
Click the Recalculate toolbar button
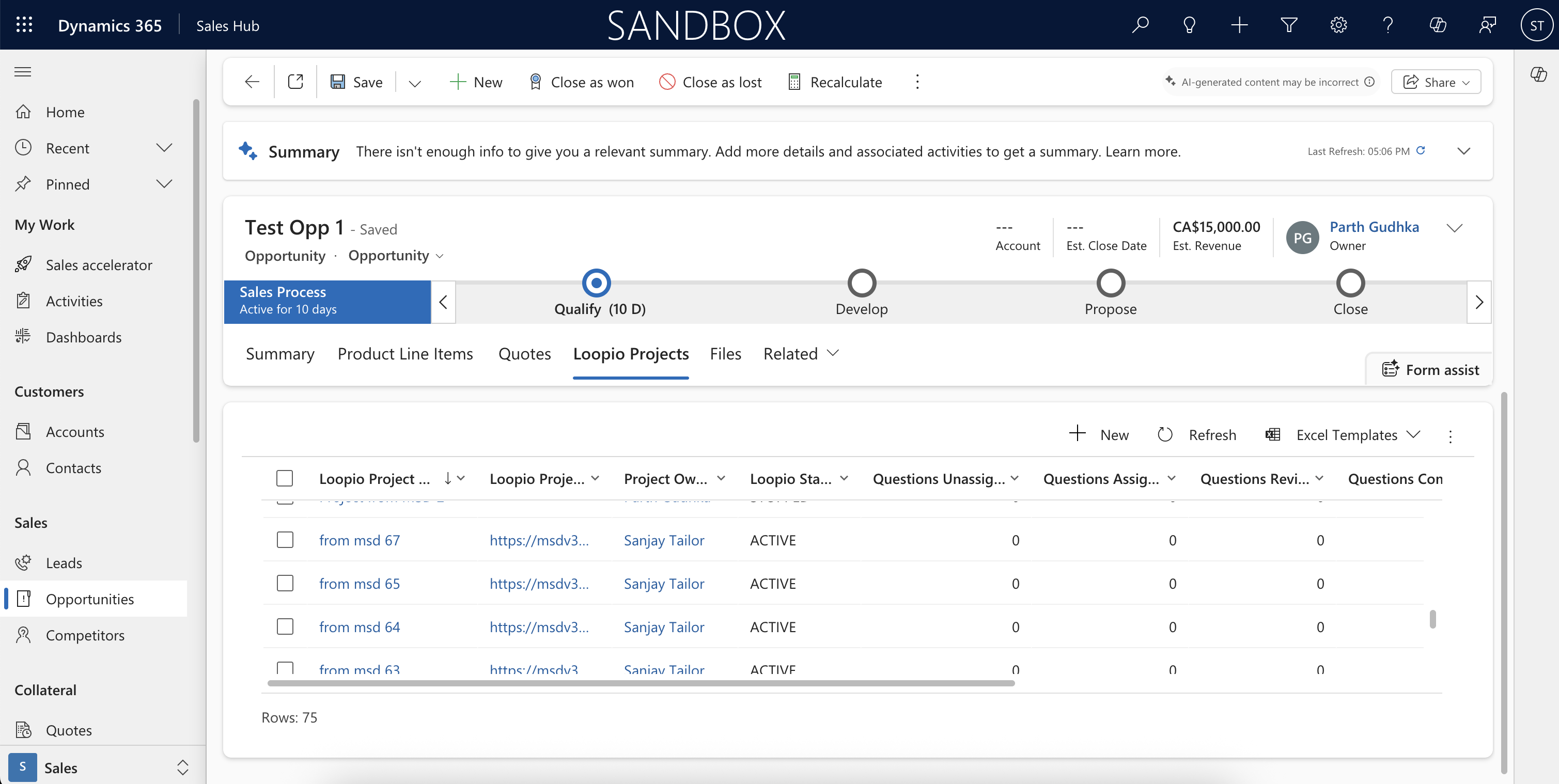(835, 82)
